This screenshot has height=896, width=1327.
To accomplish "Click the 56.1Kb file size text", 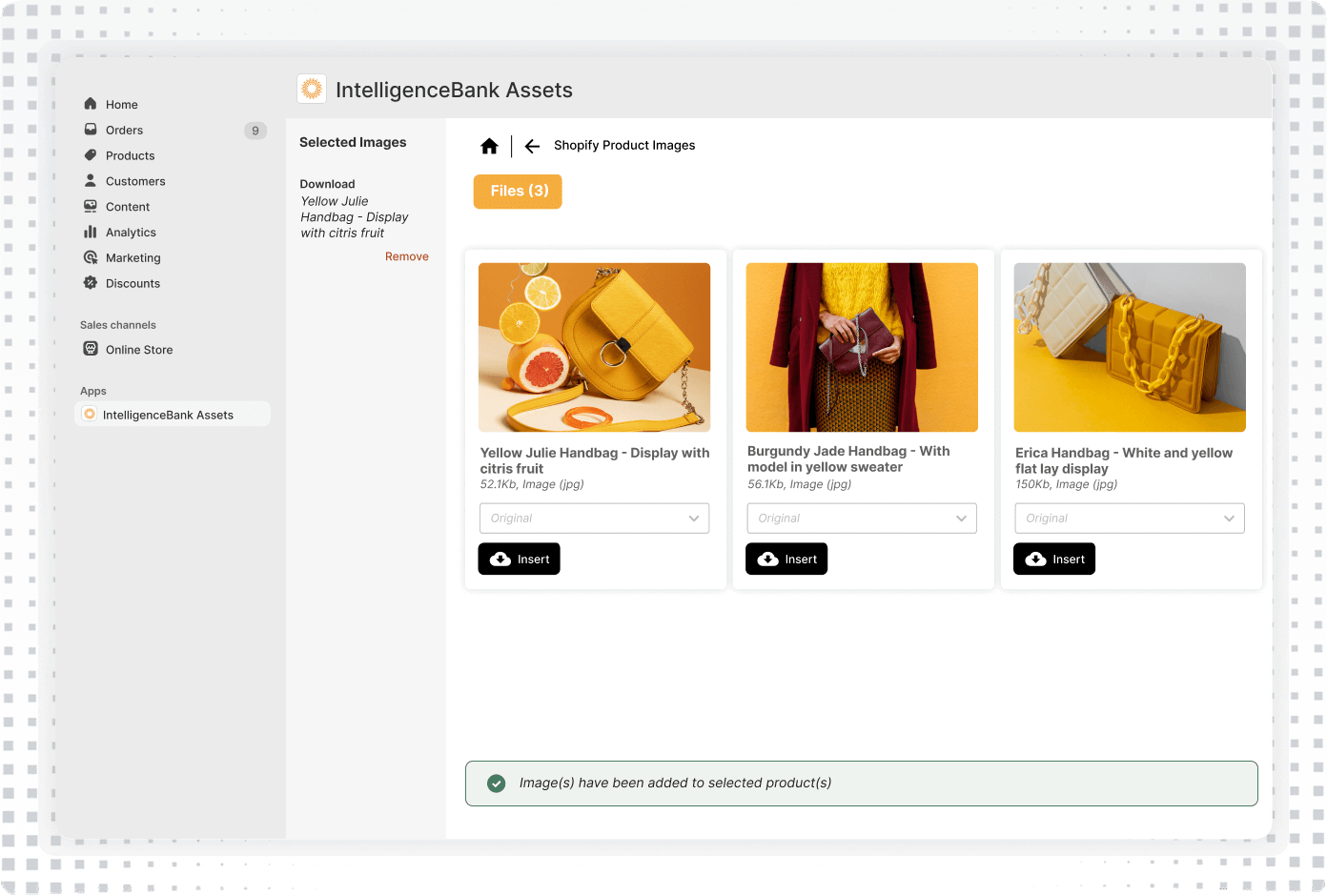I will 799,485.
